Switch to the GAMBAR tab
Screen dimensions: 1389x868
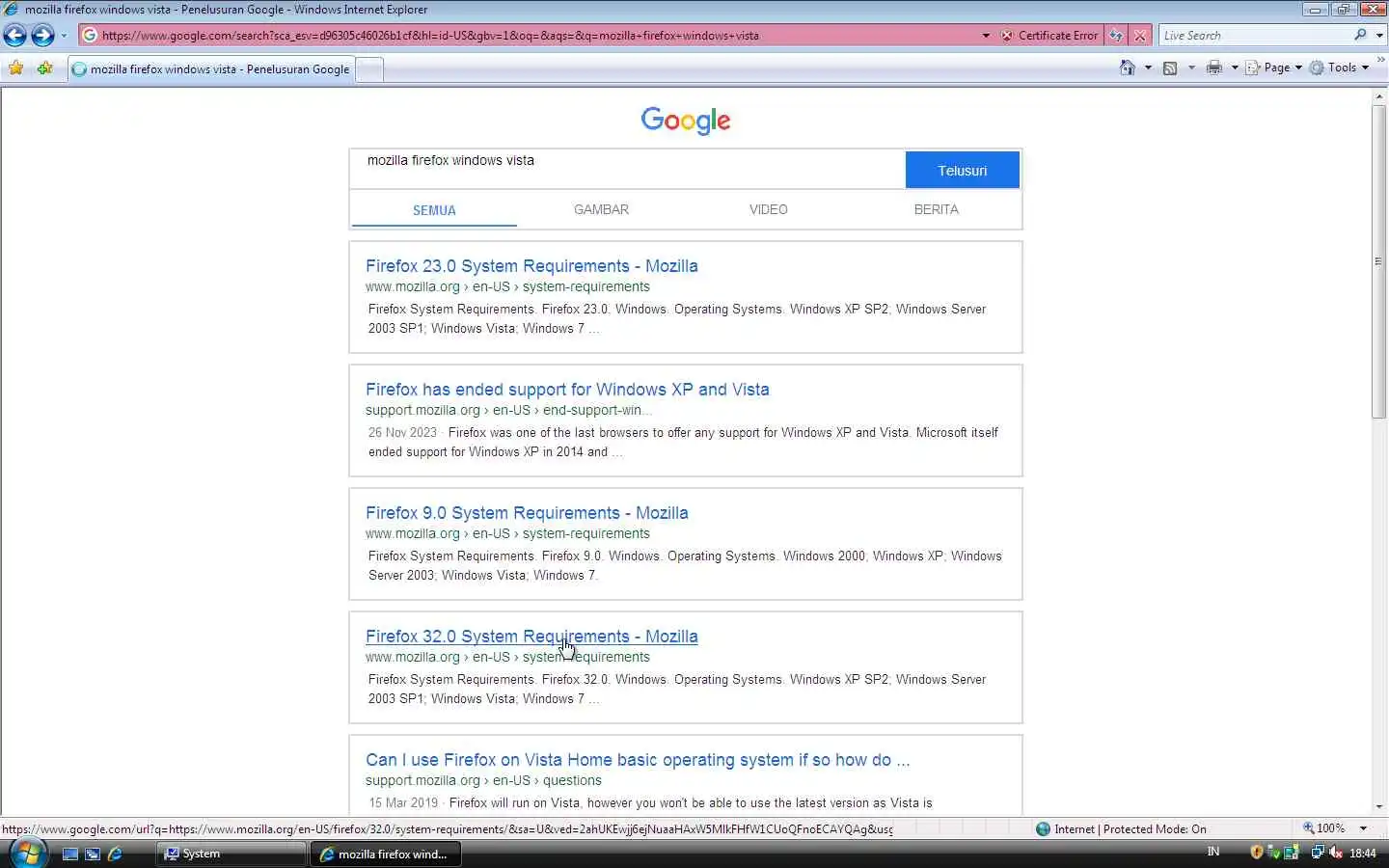point(601,209)
